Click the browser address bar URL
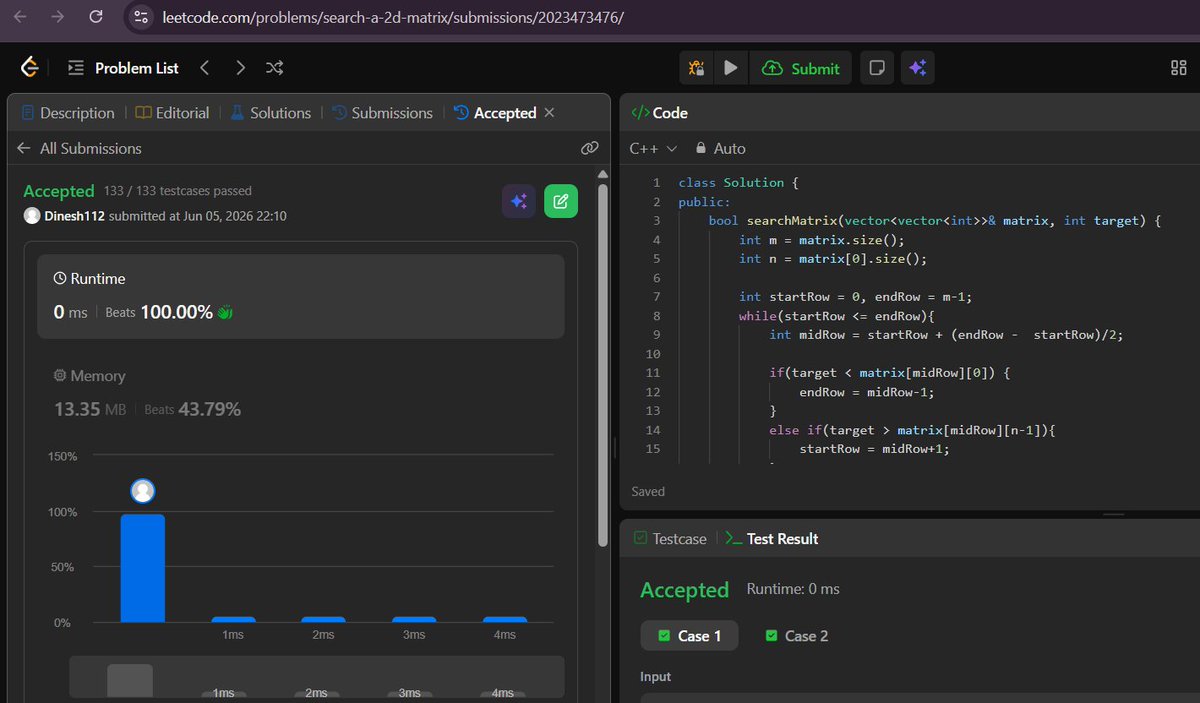The width and height of the screenshot is (1200, 703). coord(393,17)
